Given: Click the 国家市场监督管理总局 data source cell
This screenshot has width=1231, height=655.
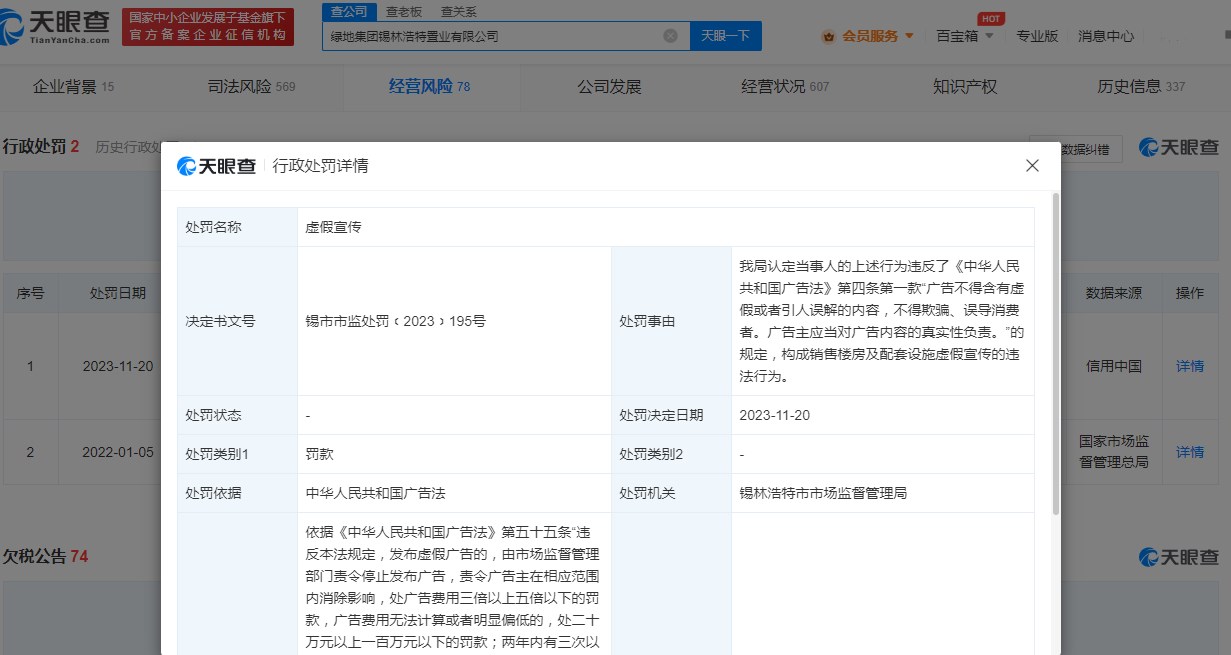Looking at the screenshot, I should 1113,451.
